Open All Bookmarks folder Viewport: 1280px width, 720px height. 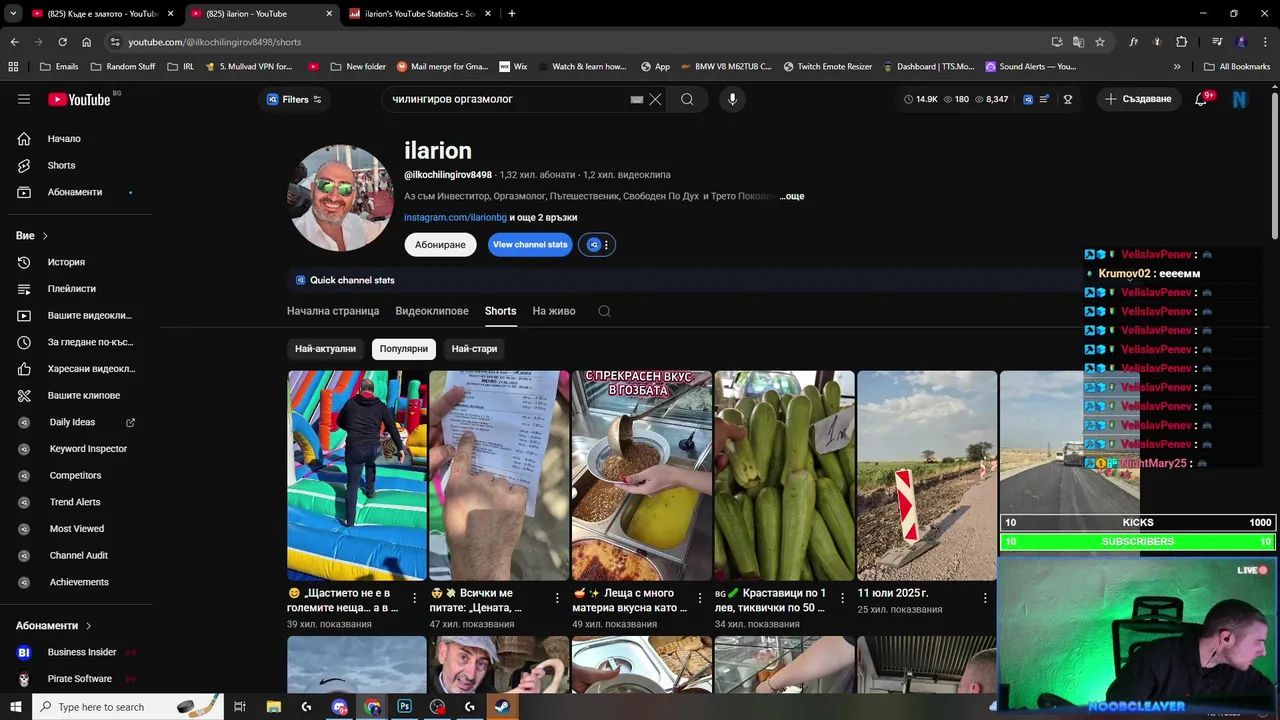[1237, 67]
